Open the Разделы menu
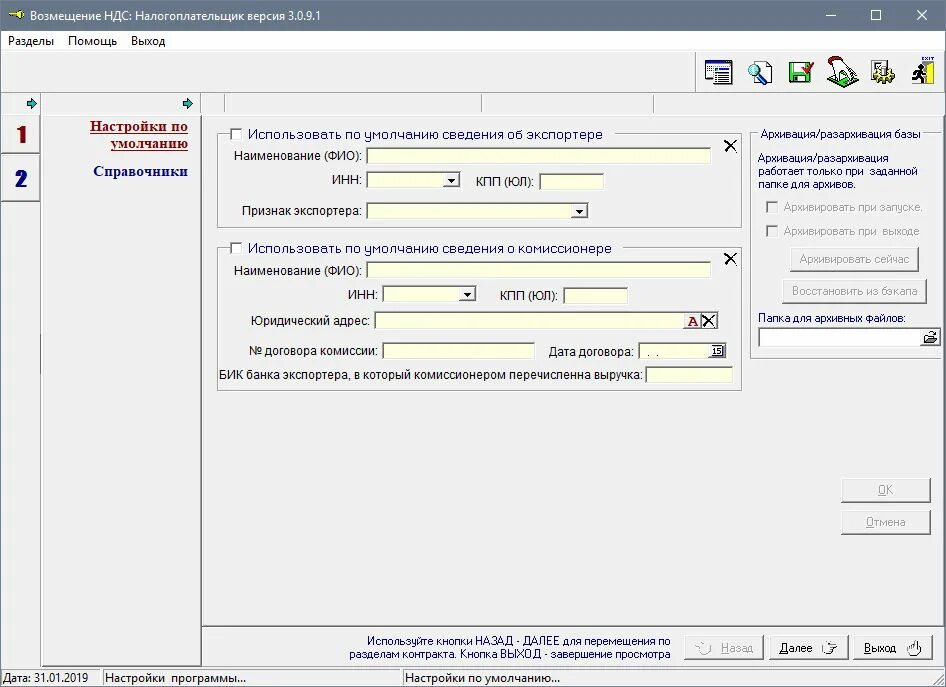This screenshot has width=946, height=687. tap(31, 41)
